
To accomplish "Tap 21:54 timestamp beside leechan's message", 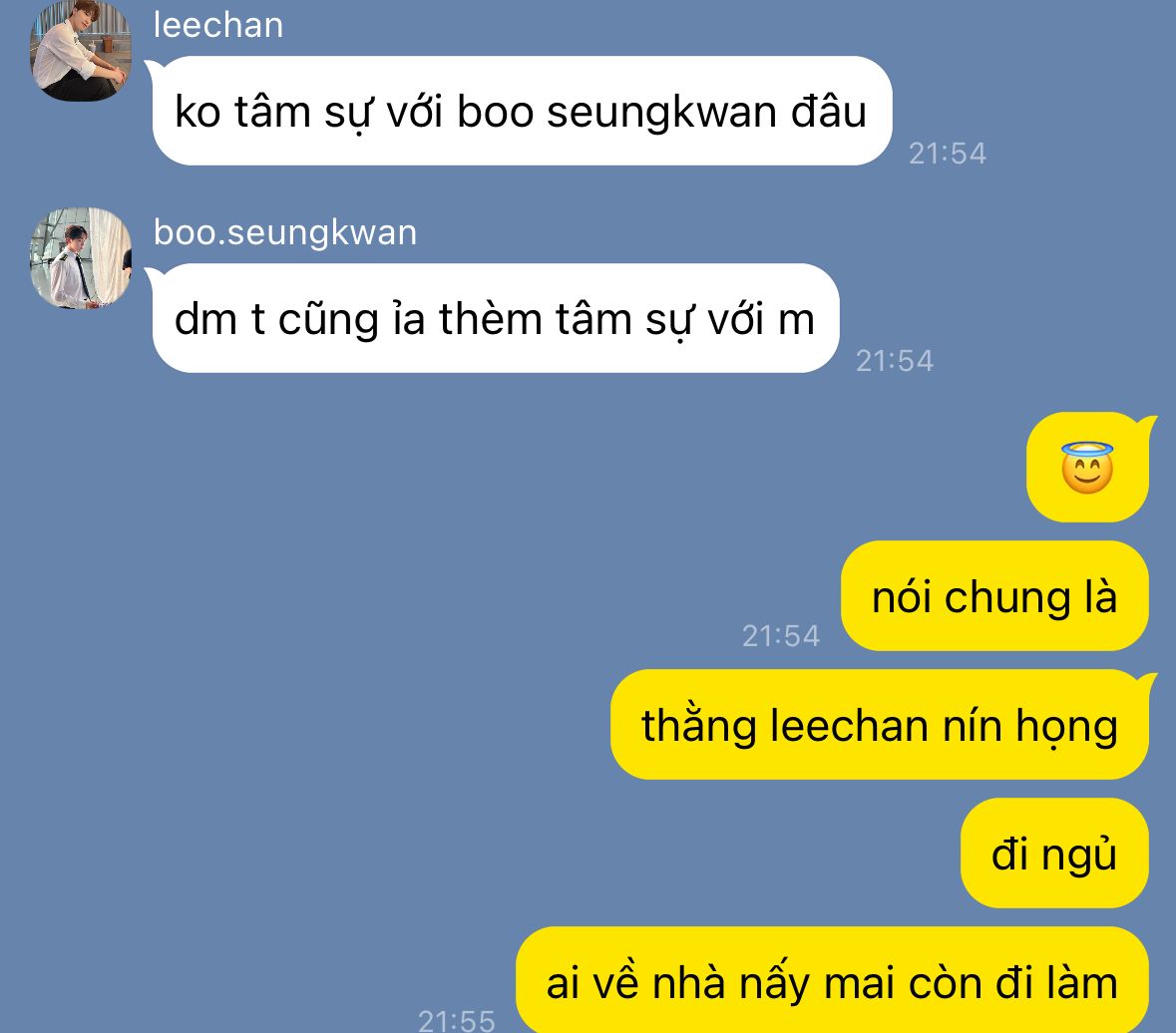I will [x=948, y=154].
